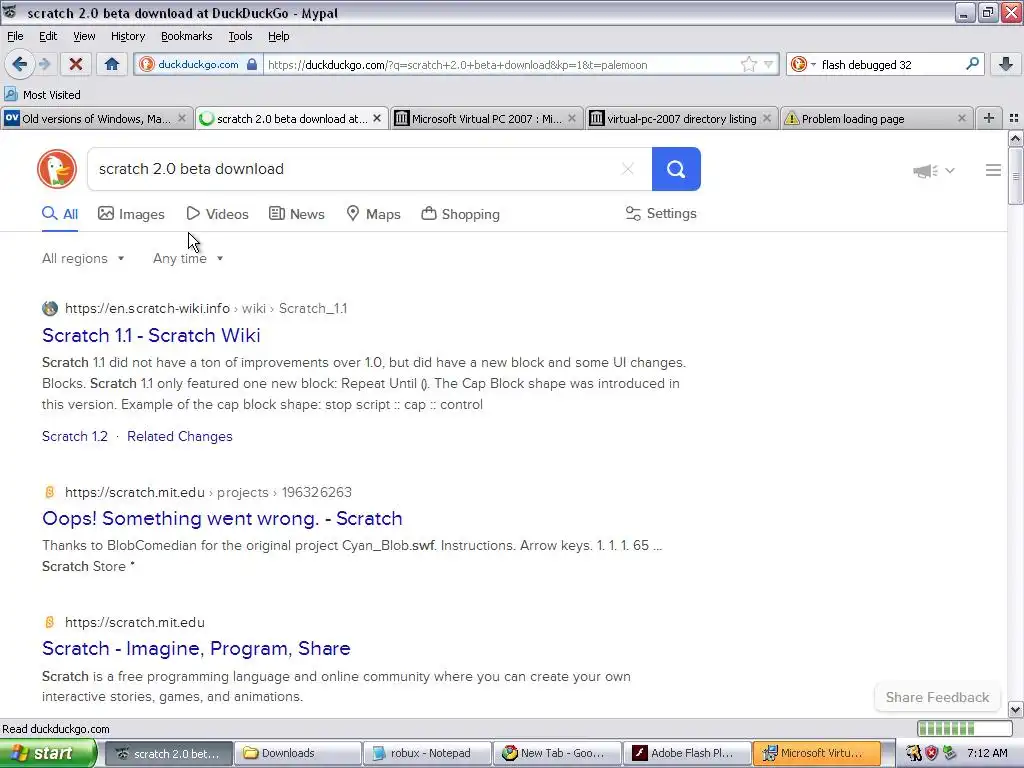Switch to the Problem loading page tab
Viewport: 1024px width, 768px height.
tap(876, 118)
